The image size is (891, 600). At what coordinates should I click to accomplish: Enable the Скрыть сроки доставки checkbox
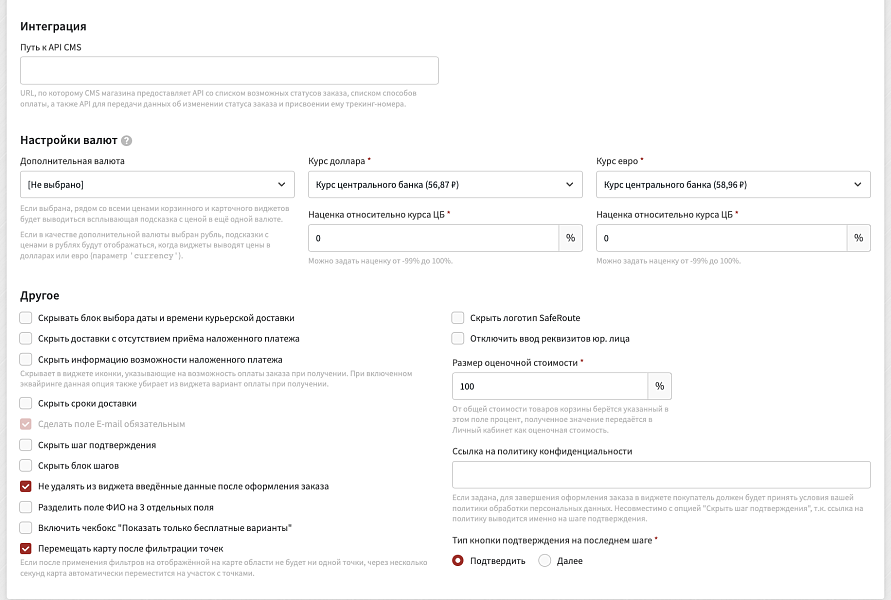tap(25, 403)
